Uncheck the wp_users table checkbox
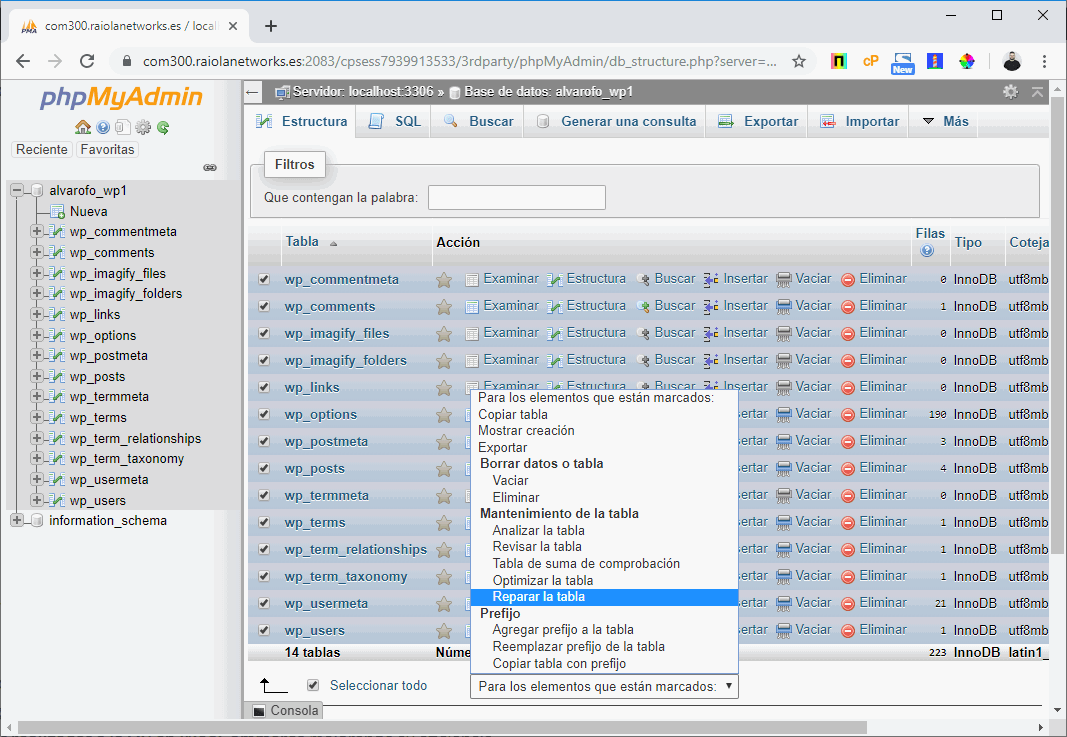 [263, 630]
